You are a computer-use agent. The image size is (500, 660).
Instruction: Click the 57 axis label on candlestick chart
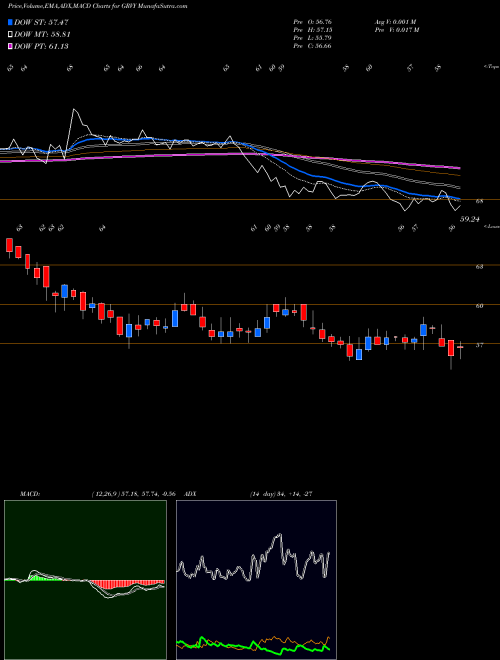479,345
